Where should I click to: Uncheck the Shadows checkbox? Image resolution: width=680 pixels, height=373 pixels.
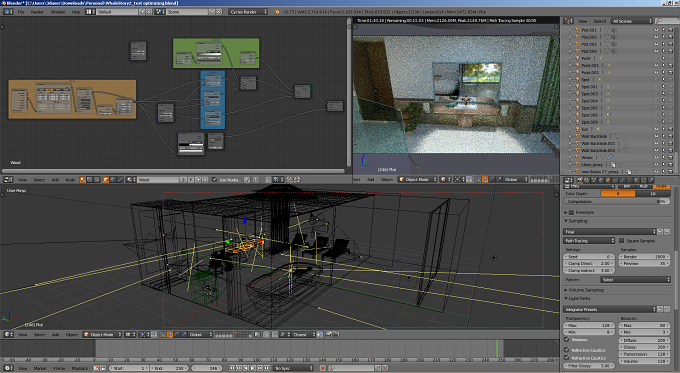(x=567, y=340)
